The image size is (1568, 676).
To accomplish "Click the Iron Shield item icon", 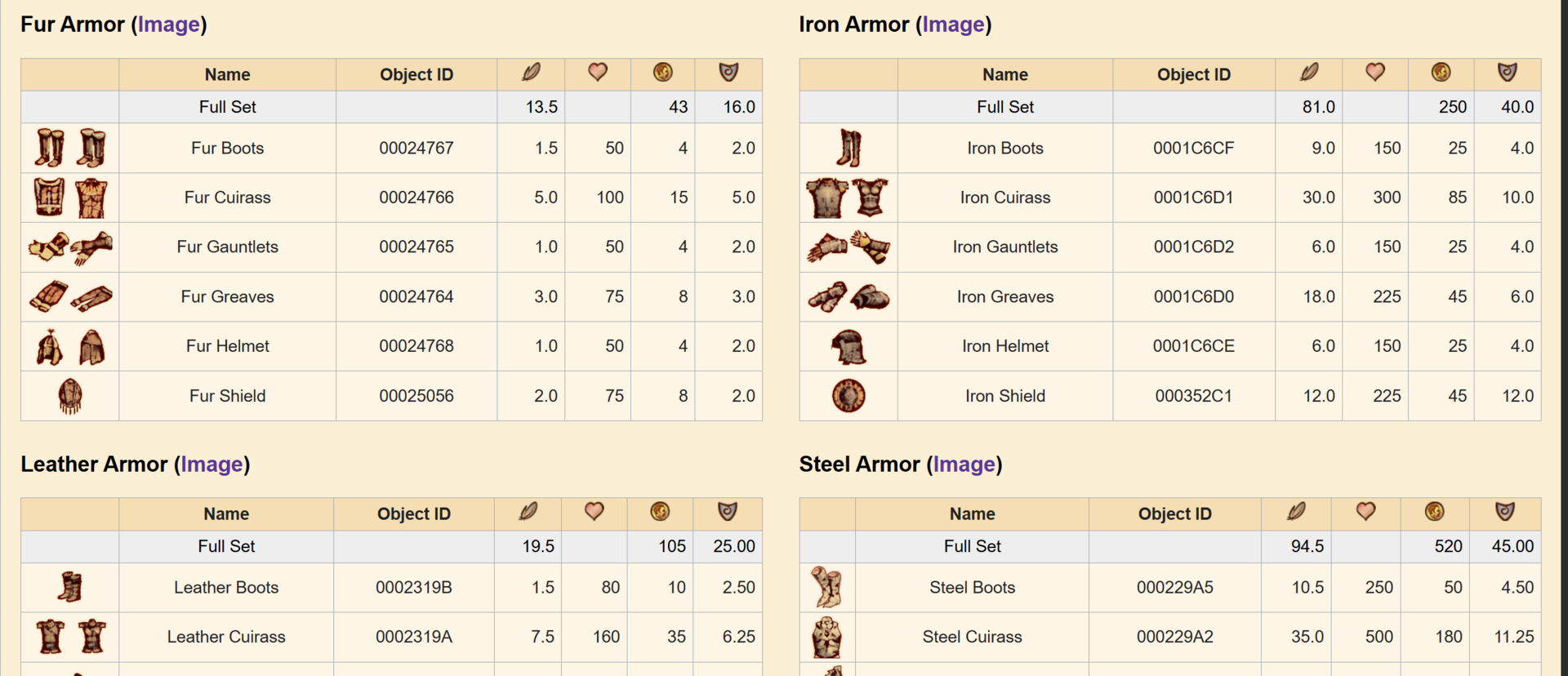I will [x=849, y=396].
